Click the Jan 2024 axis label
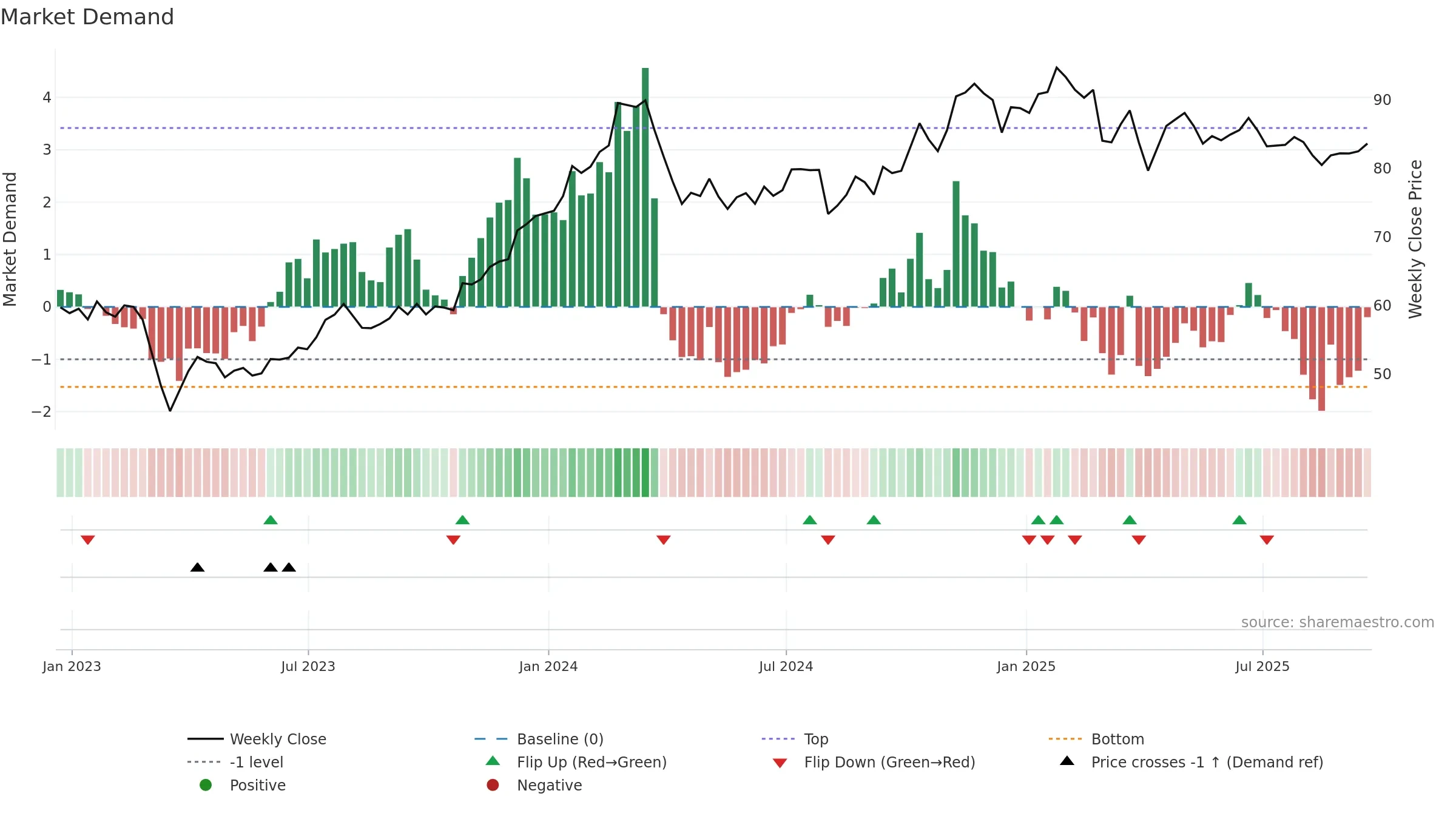 click(548, 667)
